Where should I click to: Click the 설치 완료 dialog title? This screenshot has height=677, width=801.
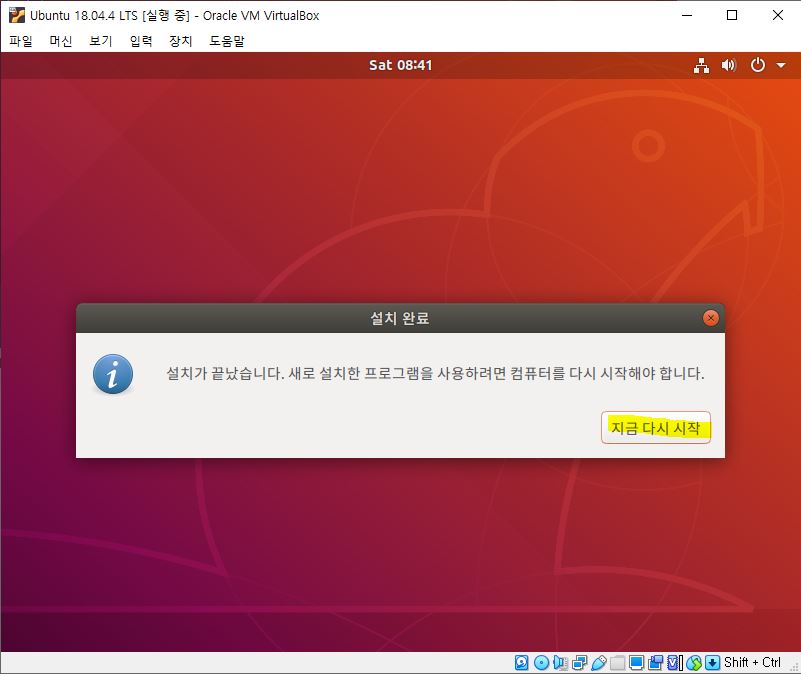(399, 318)
